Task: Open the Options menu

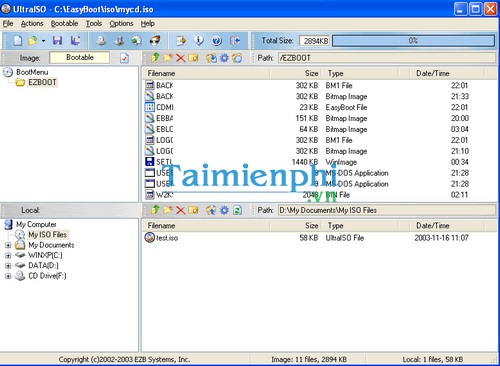Action: [x=121, y=23]
